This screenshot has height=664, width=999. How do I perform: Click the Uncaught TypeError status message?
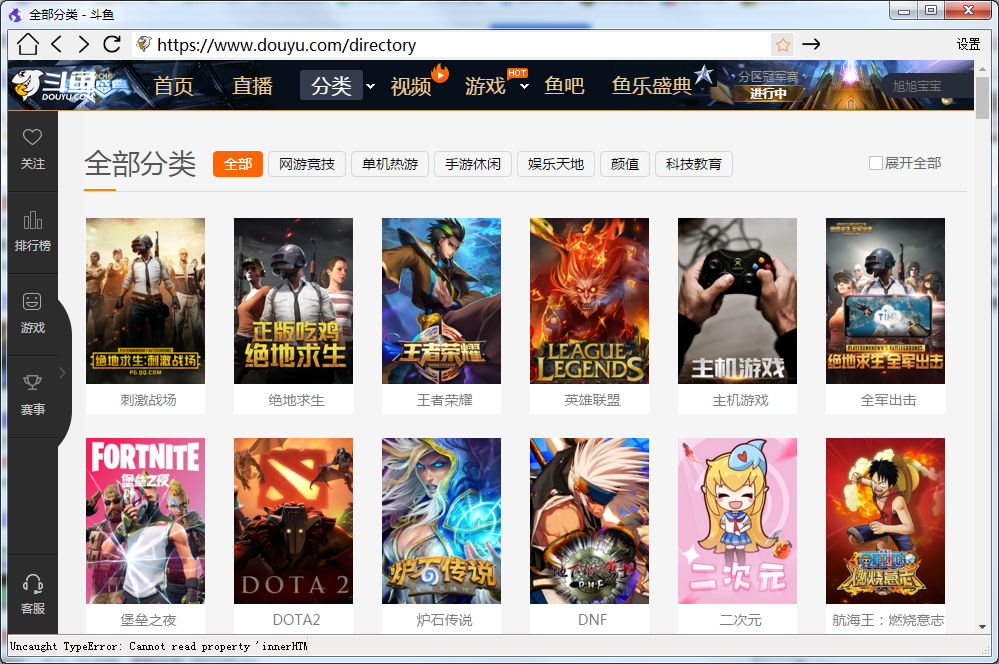[x=159, y=646]
